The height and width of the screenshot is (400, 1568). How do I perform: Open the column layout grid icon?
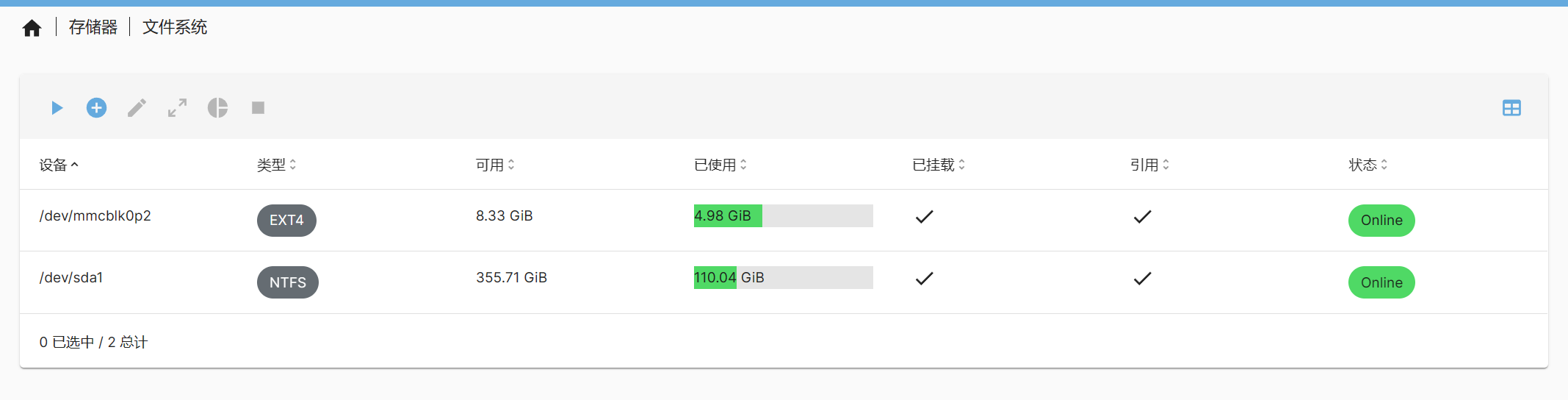coord(1511,108)
